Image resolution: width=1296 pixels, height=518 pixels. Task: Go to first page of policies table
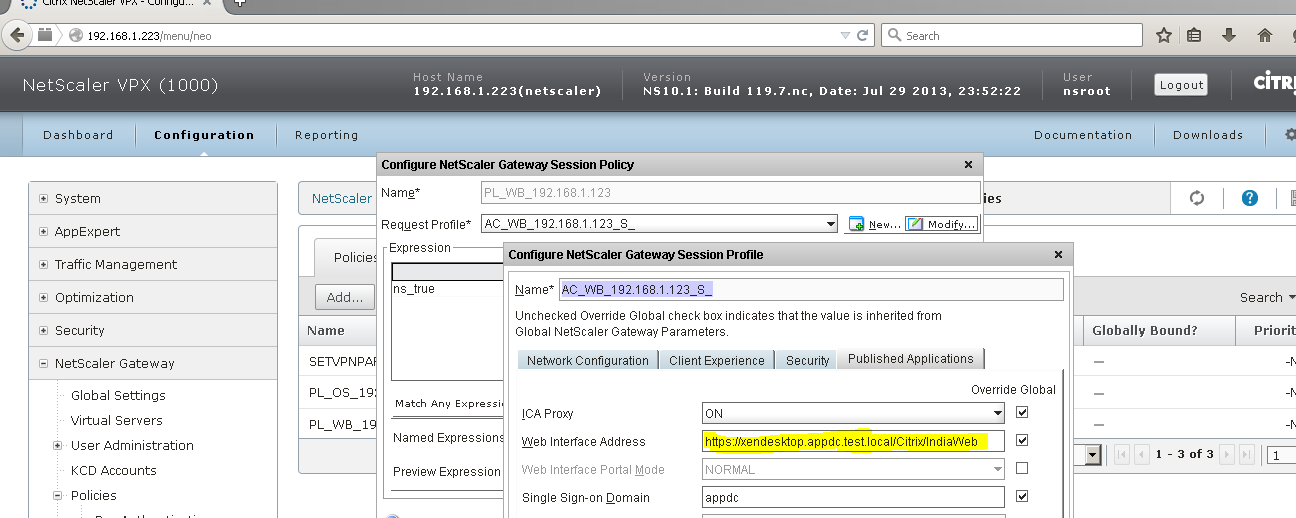pos(1122,454)
